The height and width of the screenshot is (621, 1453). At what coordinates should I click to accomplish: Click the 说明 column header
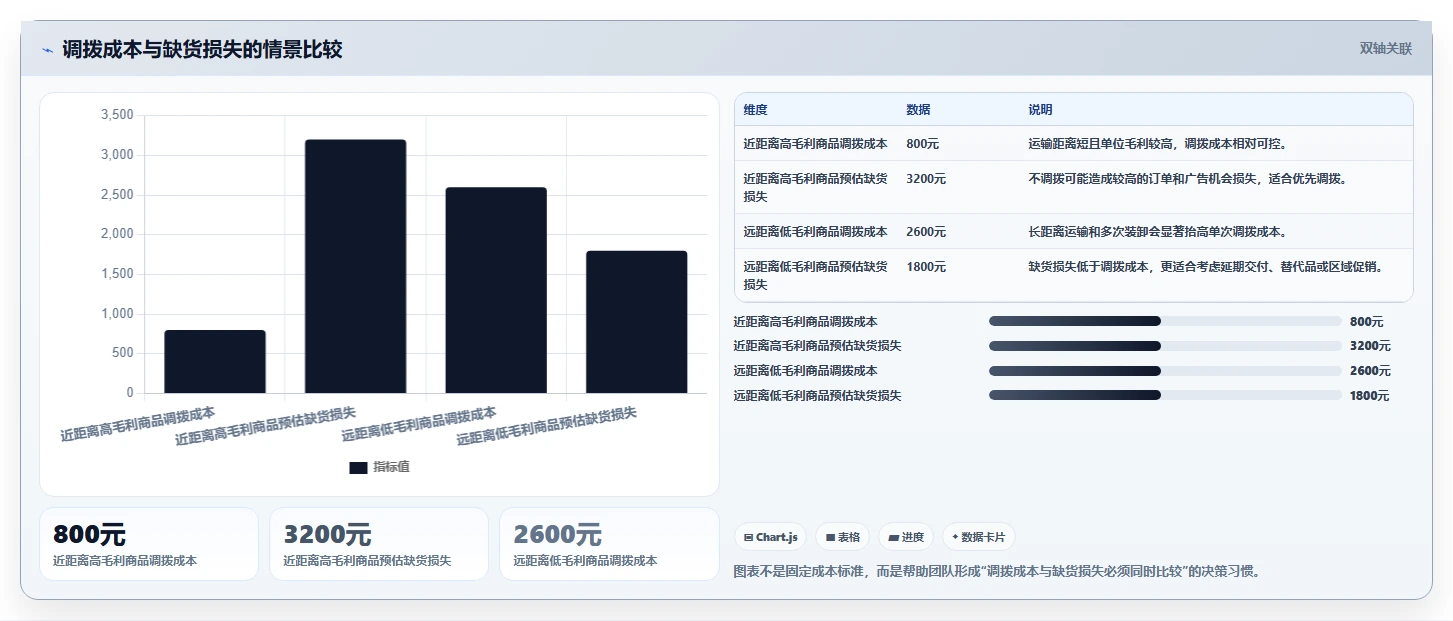tap(1040, 110)
